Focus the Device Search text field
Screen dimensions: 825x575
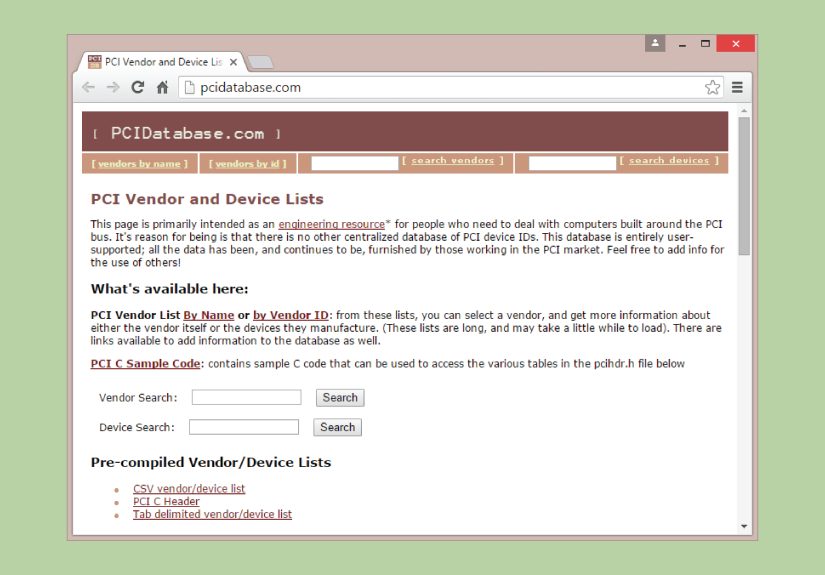coord(244,427)
